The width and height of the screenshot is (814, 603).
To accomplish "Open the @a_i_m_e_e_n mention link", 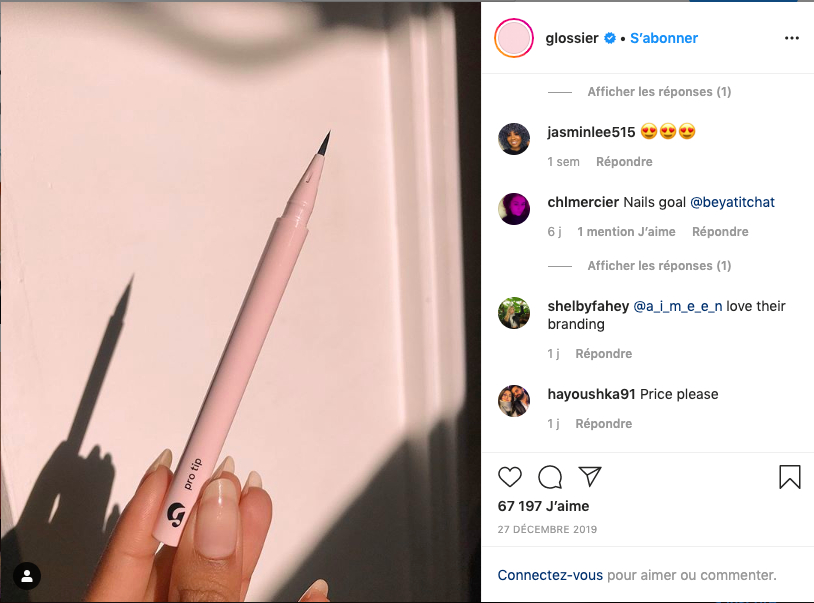I will 677,306.
